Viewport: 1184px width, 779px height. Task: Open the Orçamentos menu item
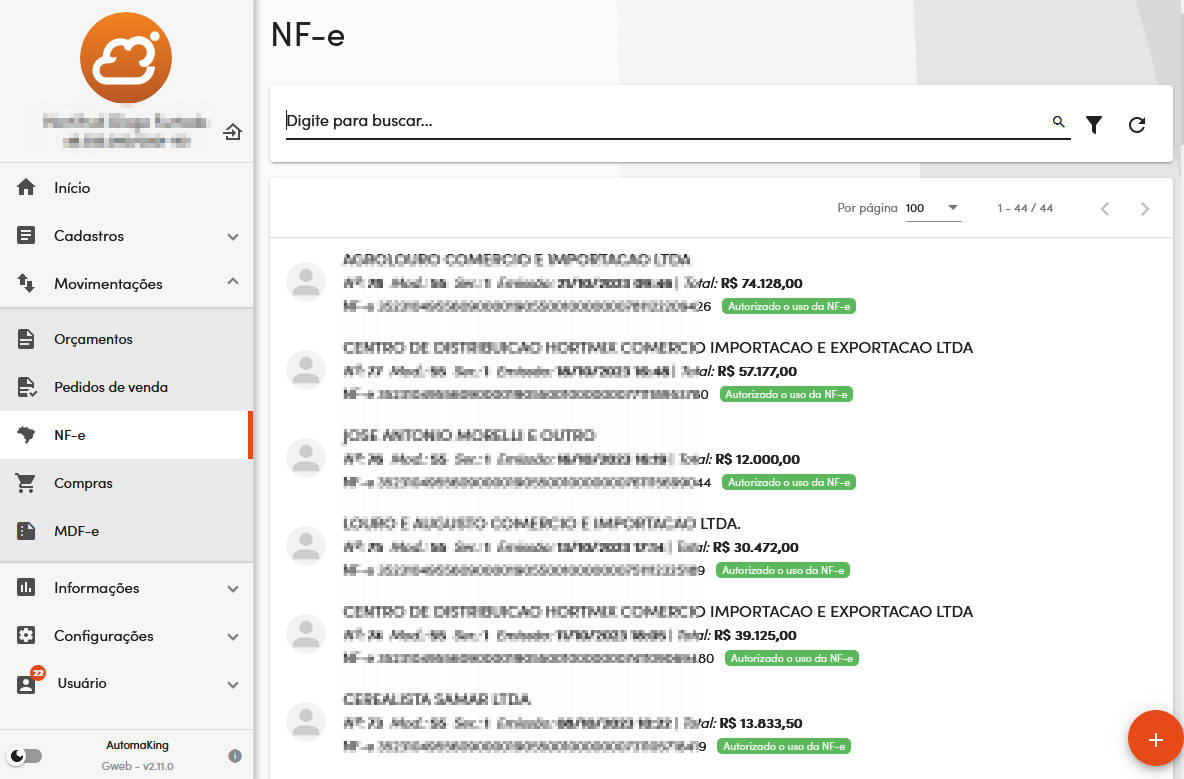pyautogui.click(x=93, y=339)
